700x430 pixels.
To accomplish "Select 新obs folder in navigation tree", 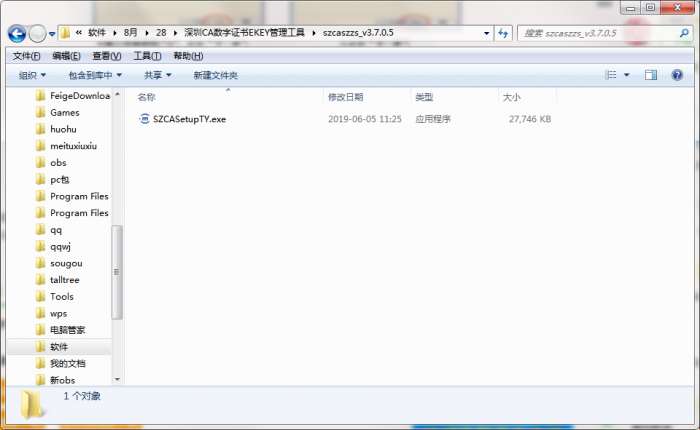I will [62, 380].
